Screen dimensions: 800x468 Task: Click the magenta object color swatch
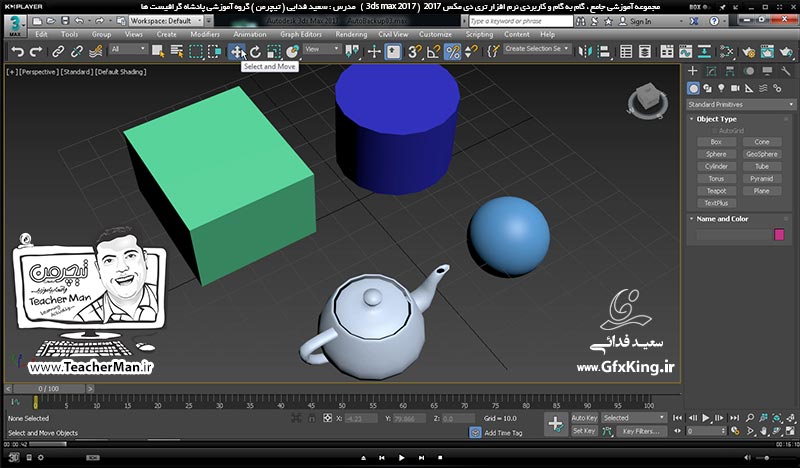[779, 235]
